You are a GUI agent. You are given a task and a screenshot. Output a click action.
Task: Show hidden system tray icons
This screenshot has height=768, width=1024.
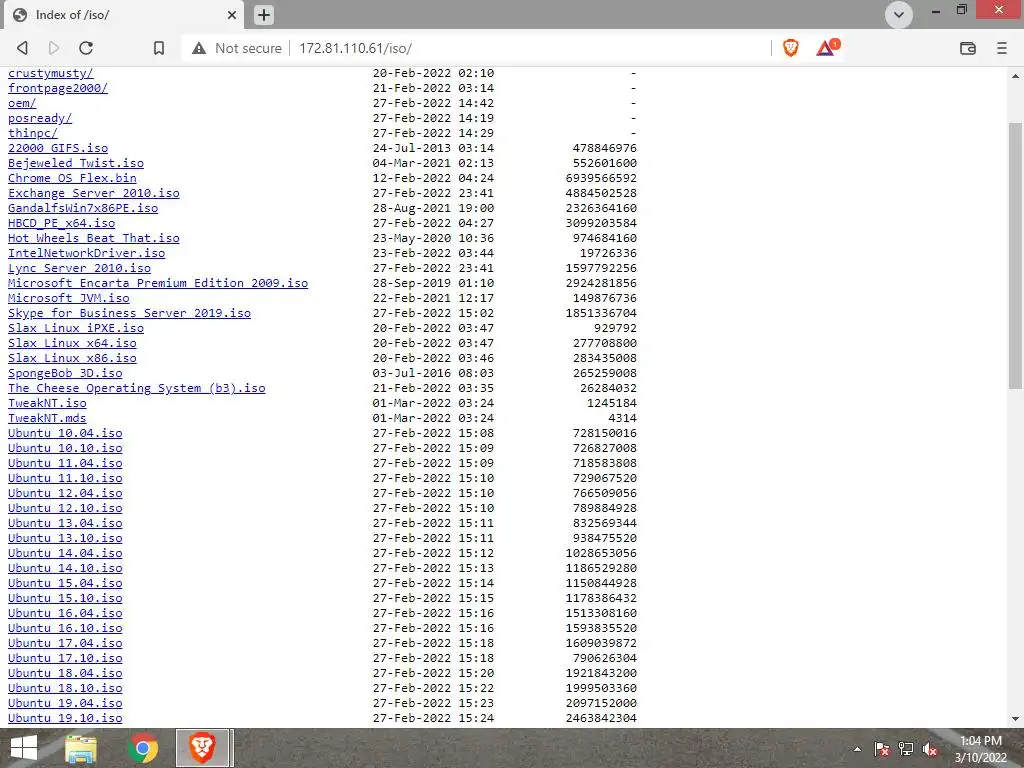point(857,750)
